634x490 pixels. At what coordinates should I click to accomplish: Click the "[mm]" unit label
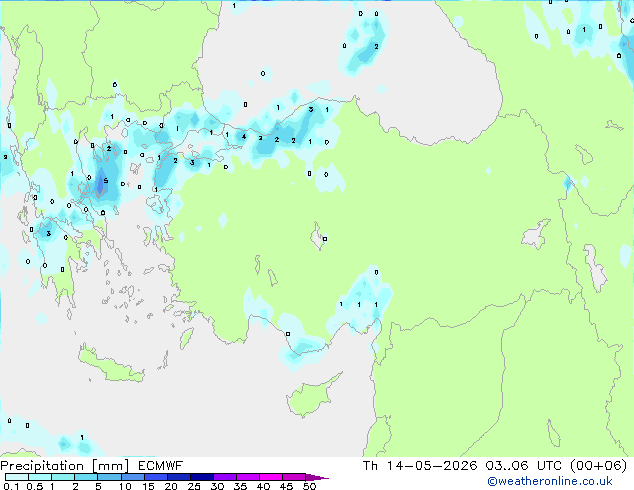[x=111, y=466]
